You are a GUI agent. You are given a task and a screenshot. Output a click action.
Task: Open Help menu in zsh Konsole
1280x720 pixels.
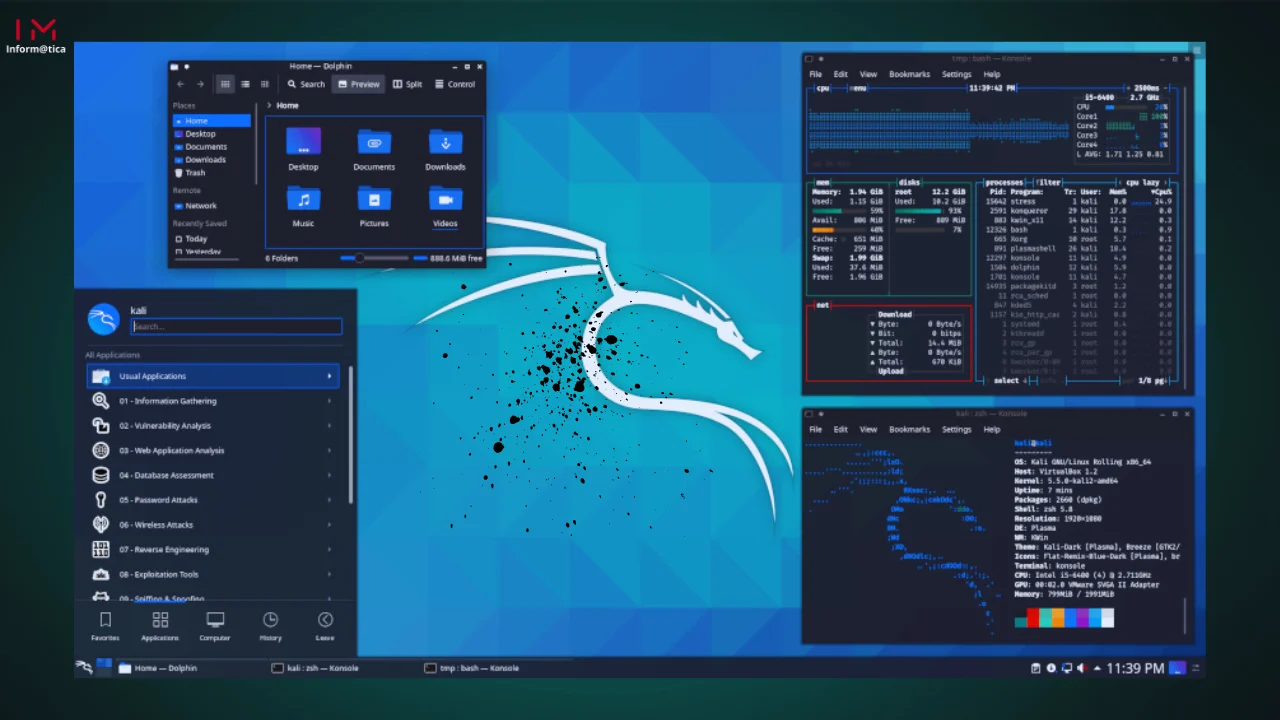[x=991, y=429]
